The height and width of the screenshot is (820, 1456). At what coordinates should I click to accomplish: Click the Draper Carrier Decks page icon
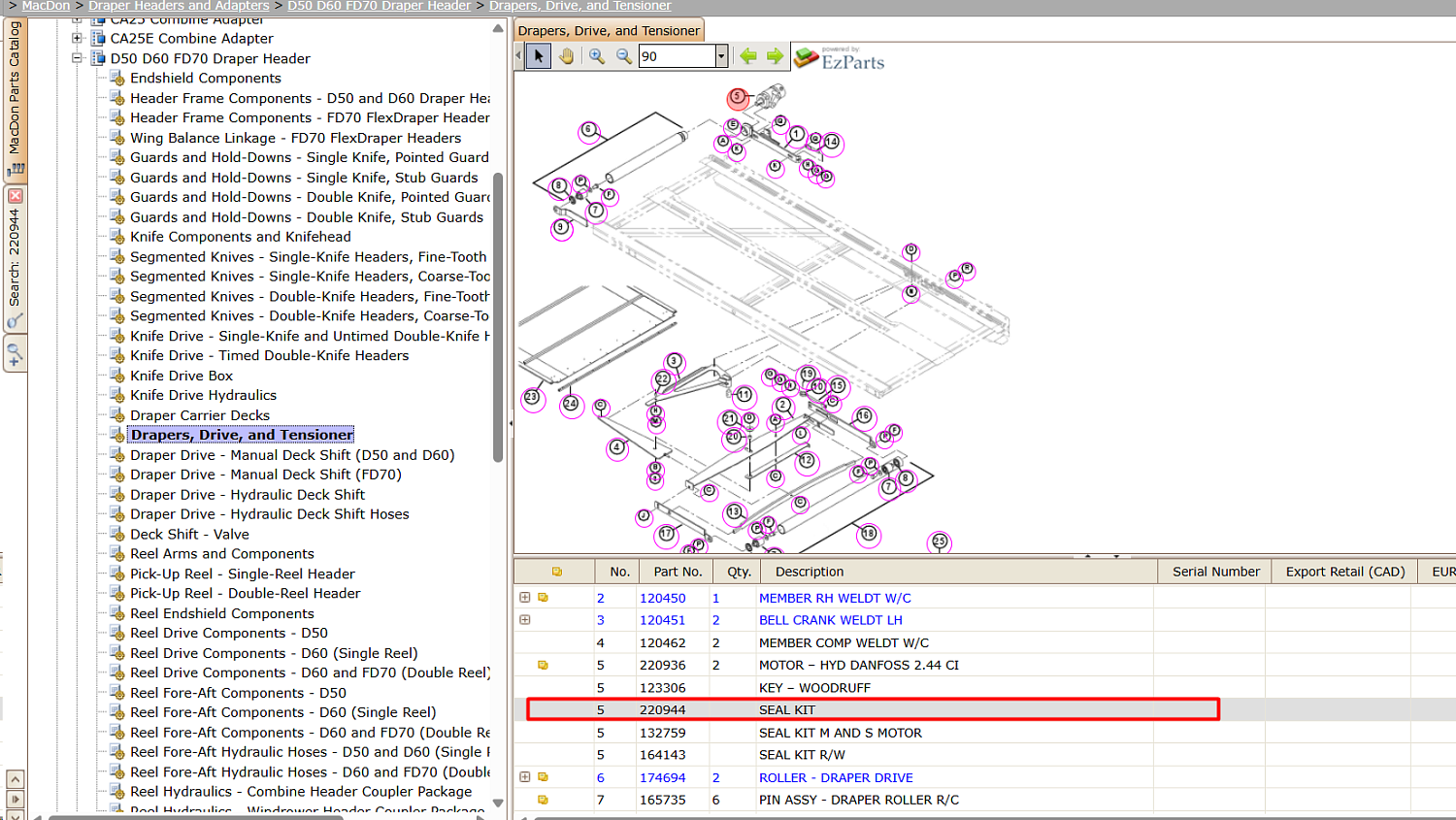(117, 415)
